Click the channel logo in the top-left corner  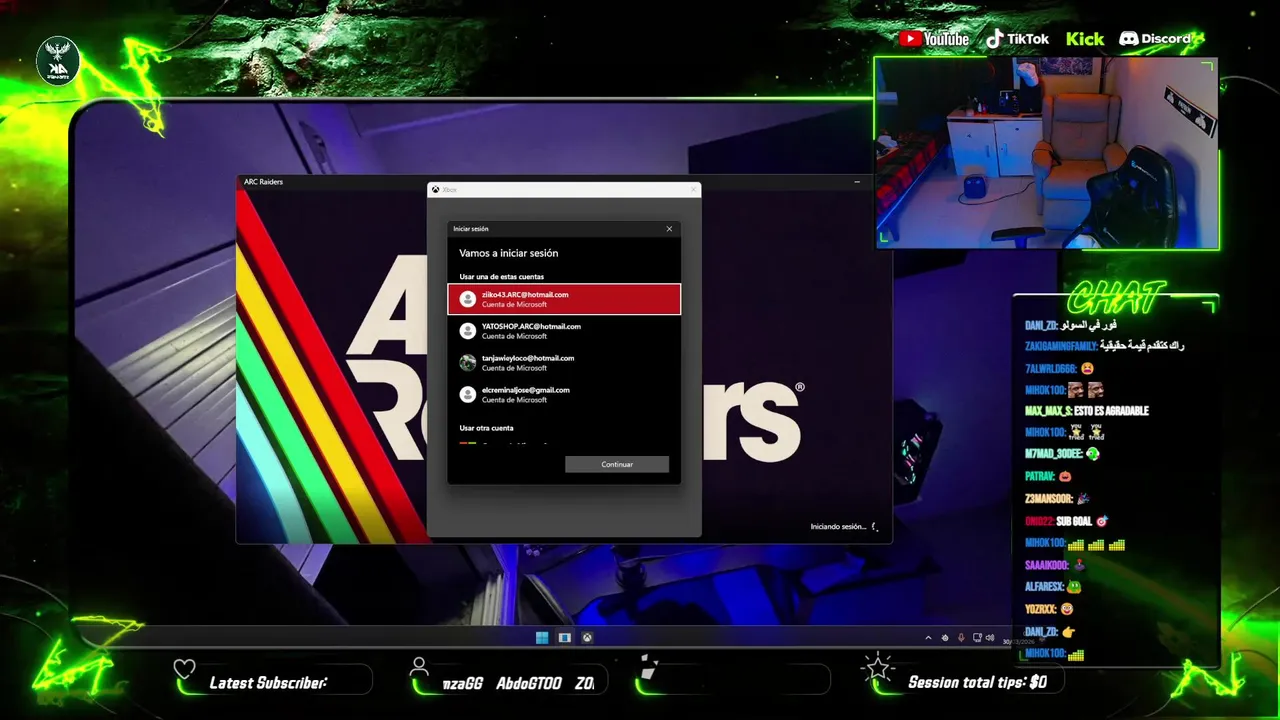[58, 61]
